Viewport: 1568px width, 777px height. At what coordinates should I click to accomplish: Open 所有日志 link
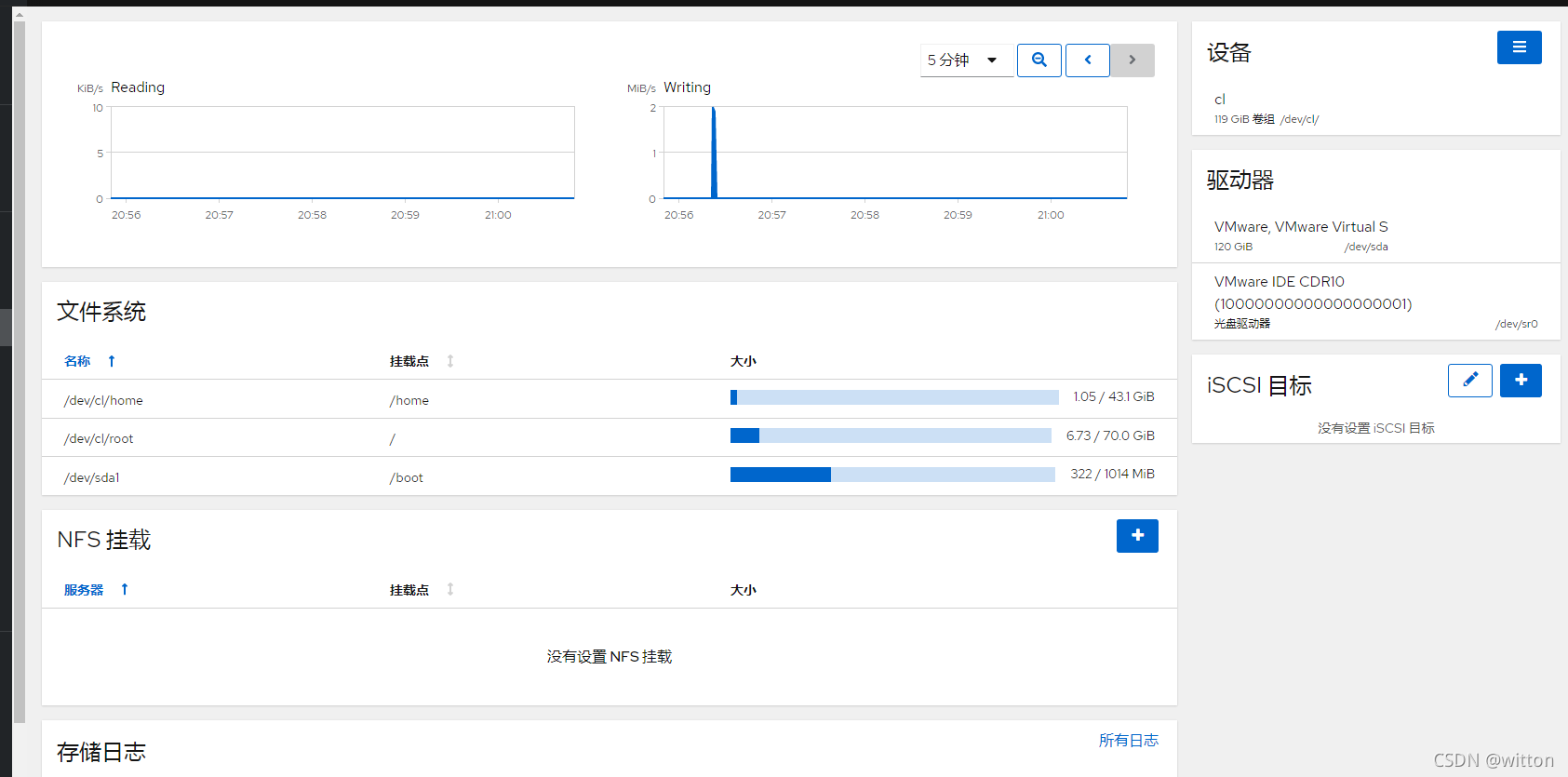coord(1128,740)
